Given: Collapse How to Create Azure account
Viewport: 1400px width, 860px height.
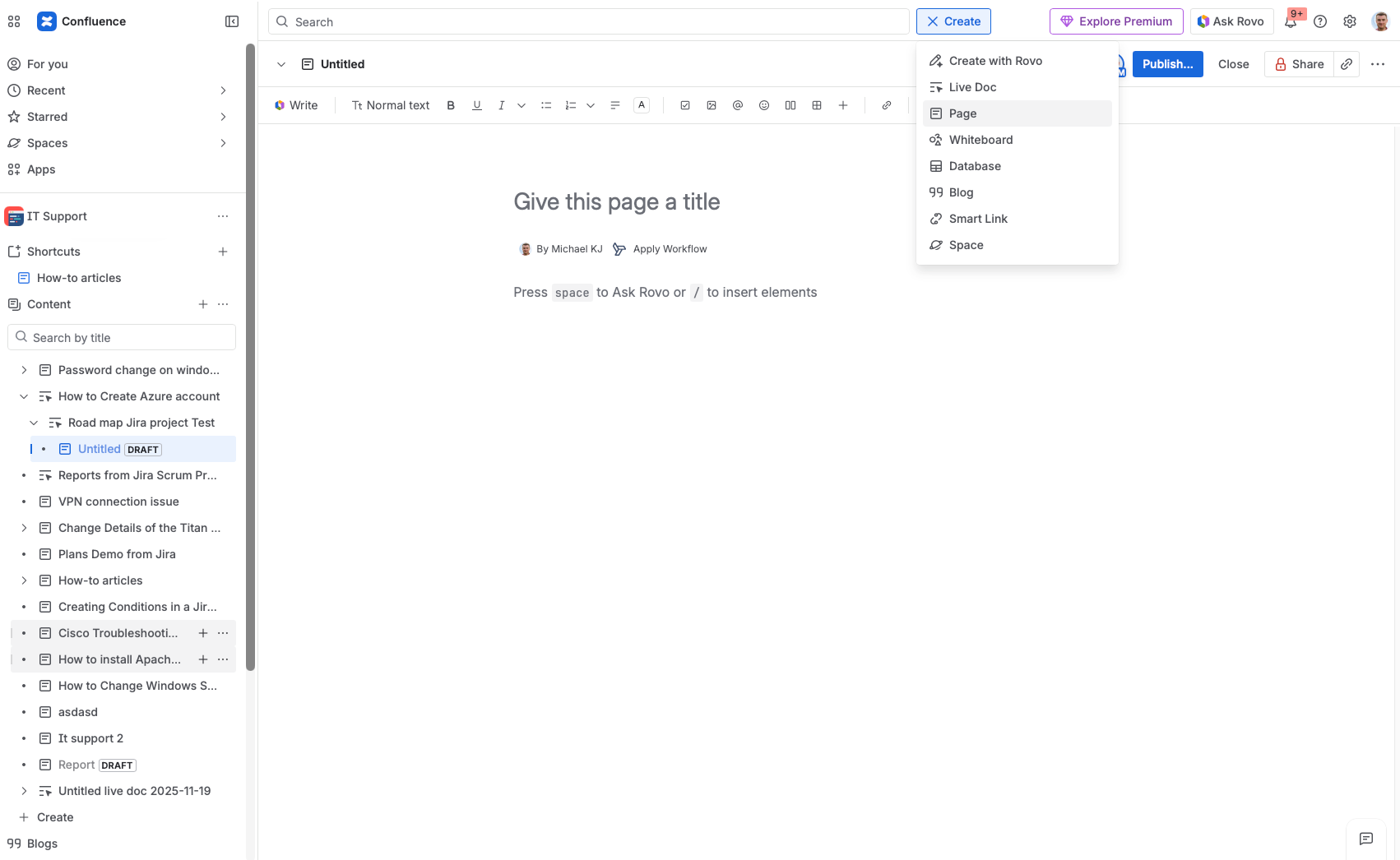Looking at the screenshot, I should [x=24, y=396].
